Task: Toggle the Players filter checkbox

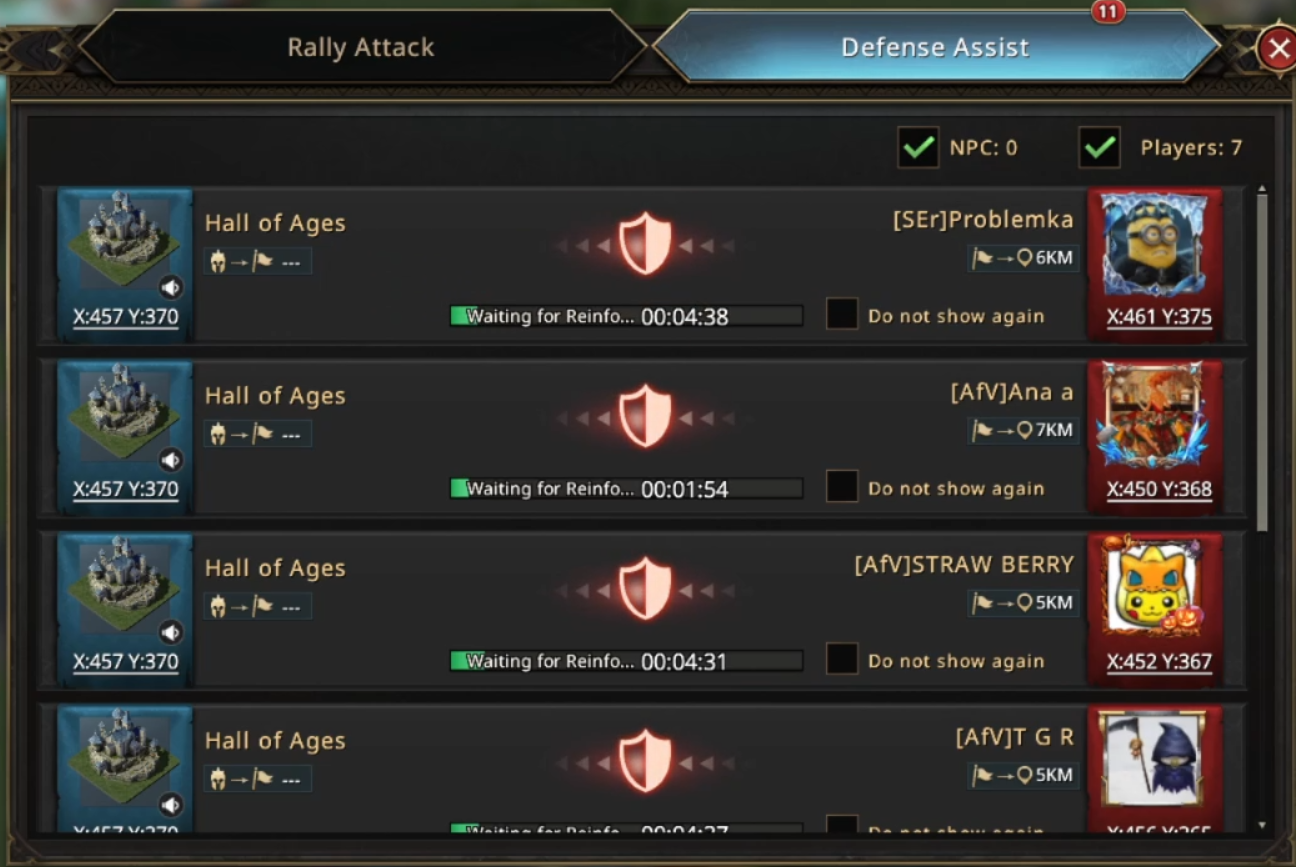Action: pyautogui.click(x=1099, y=148)
